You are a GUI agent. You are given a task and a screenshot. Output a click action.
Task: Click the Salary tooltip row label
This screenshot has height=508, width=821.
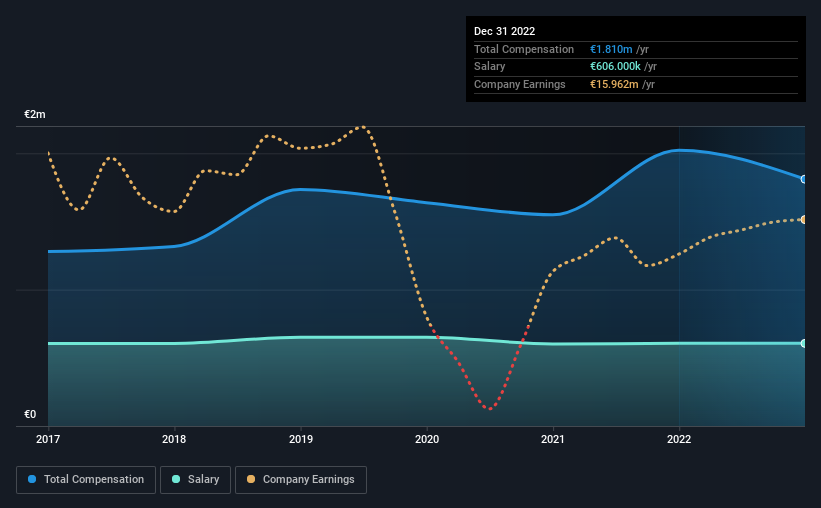click(x=490, y=67)
